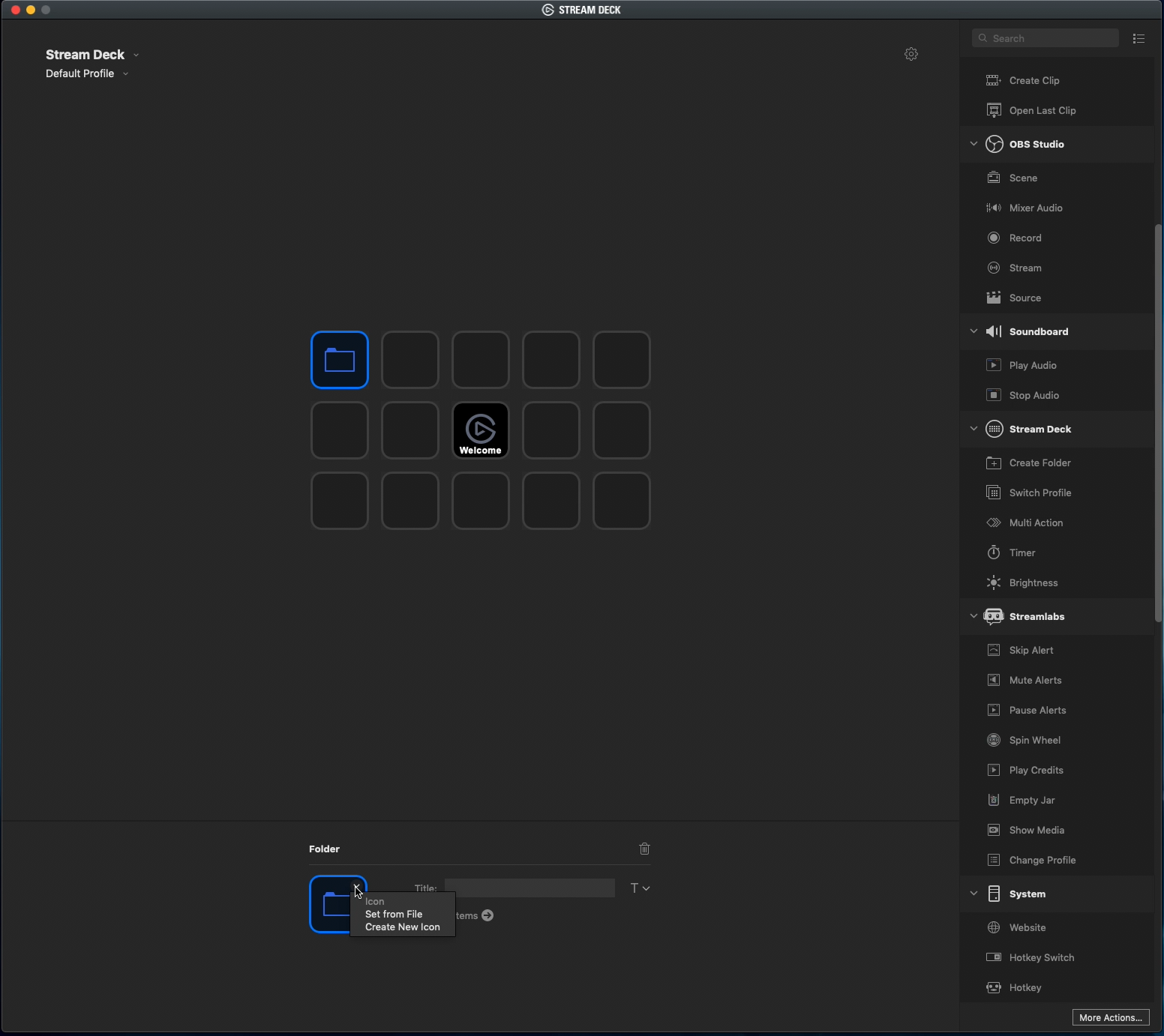Select the OBS Scene action icon
This screenshot has height=1036, width=1164.
[994, 178]
